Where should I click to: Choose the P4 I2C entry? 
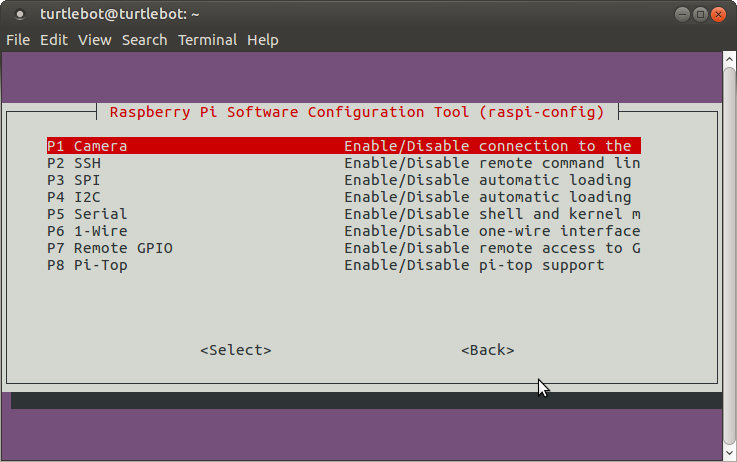[x=74, y=197]
